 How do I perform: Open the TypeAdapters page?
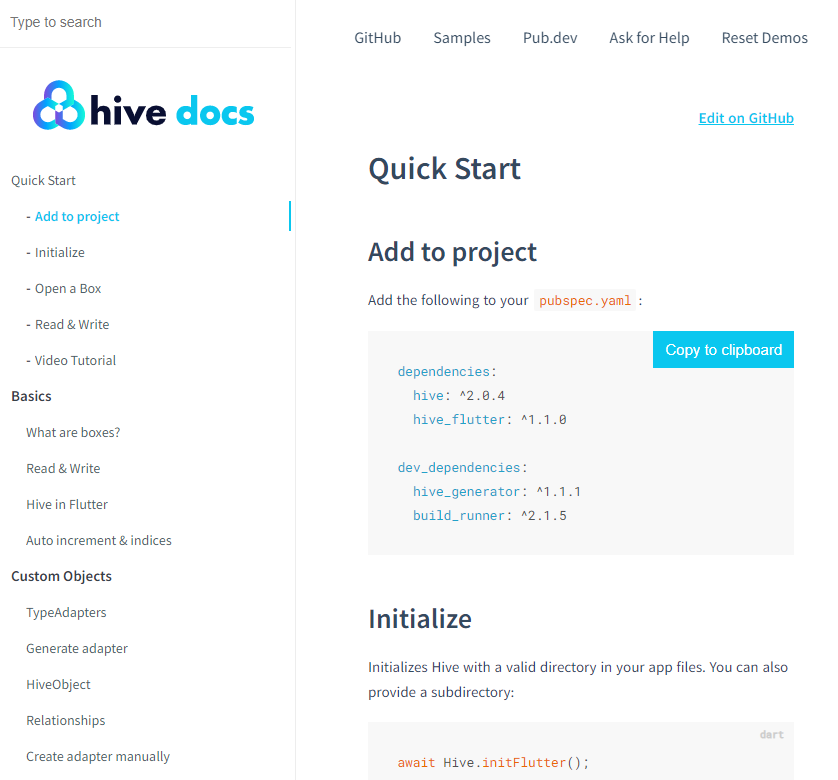click(x=66, y=613)
